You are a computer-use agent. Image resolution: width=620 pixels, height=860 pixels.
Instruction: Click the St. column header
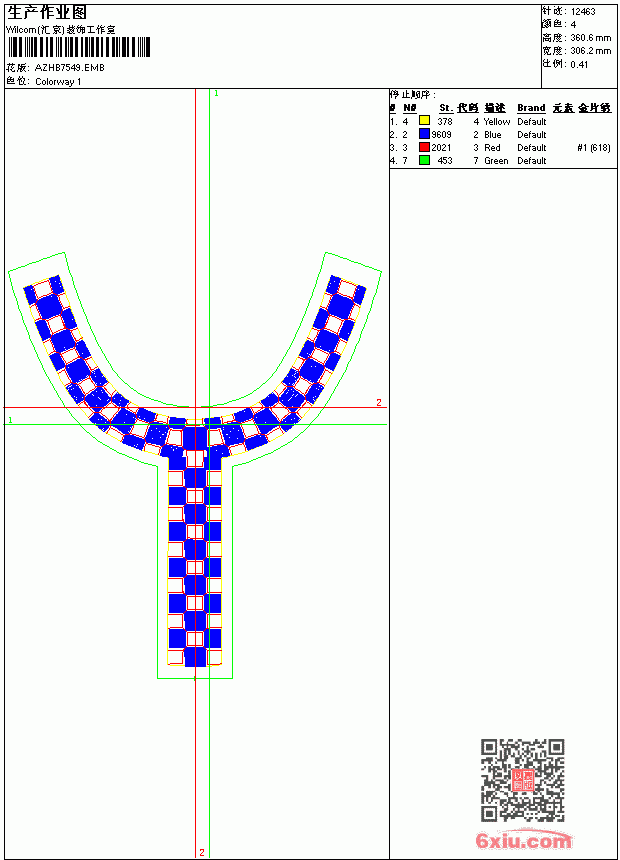(x=446, y=108)
